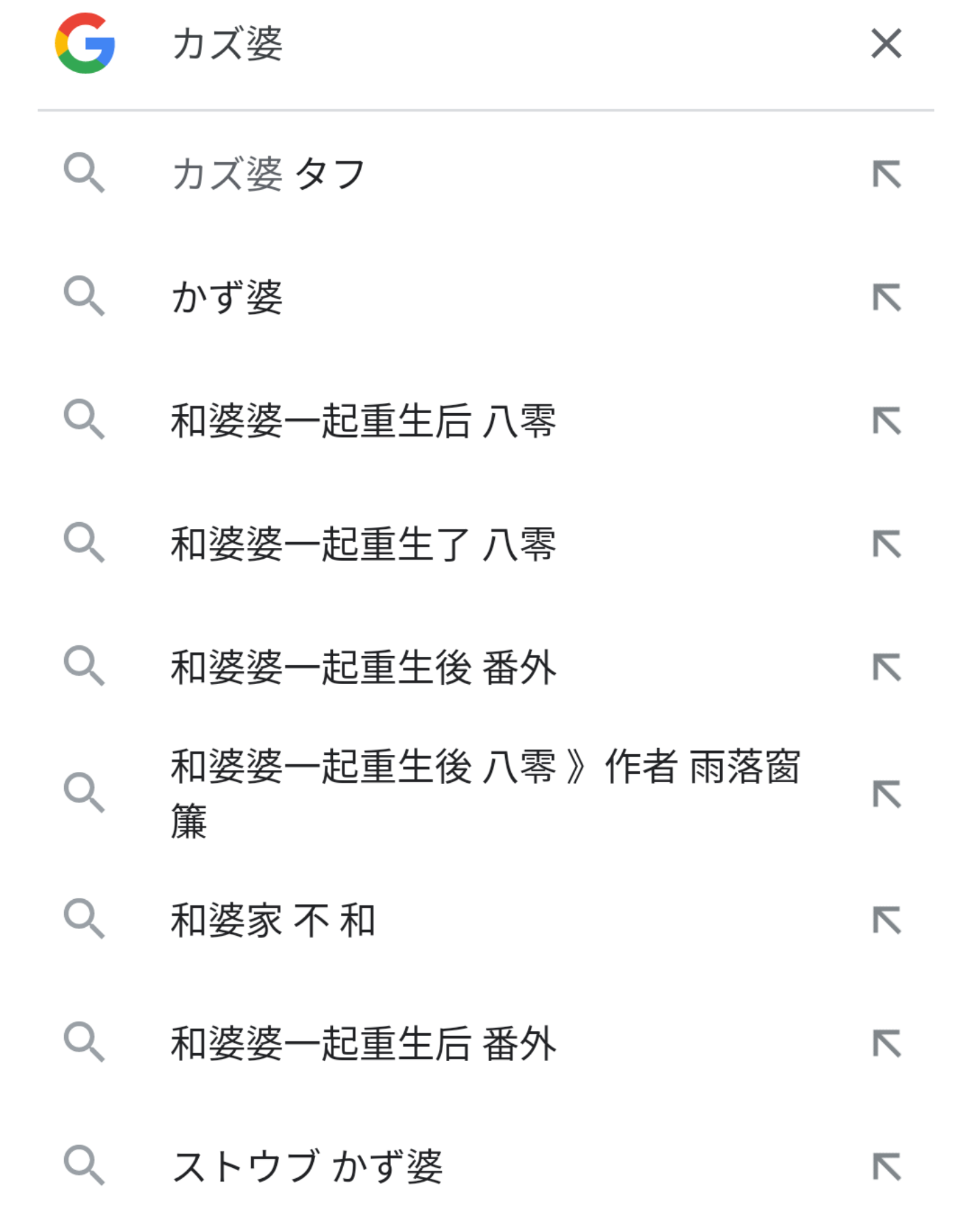This screenshot has height=1232, width=972.
Task: Insert カズ婆 タフ suggestion via arrow icon
Action: tap(886, 174)
